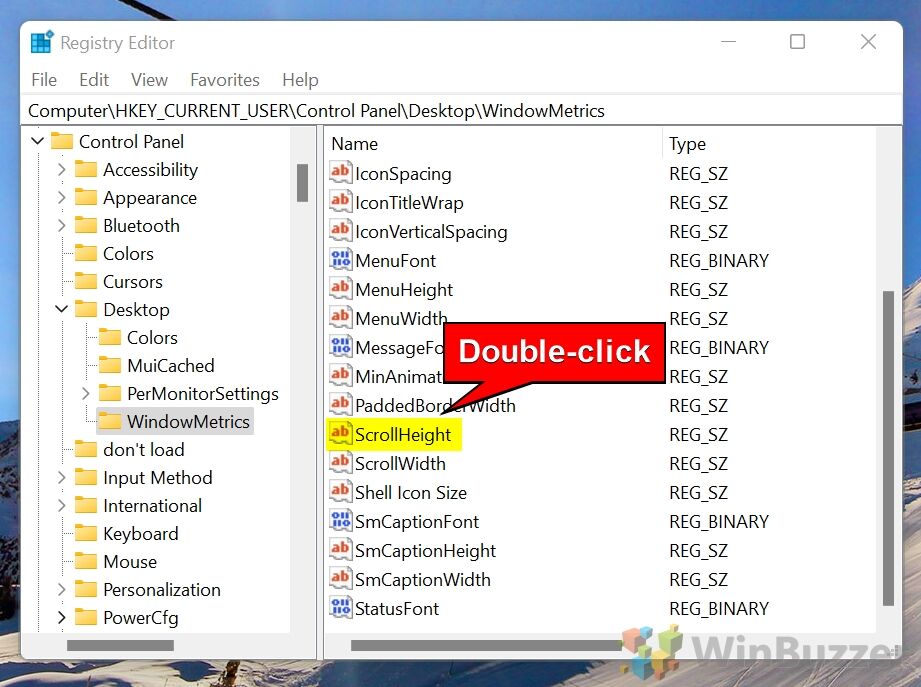Click the StatusFont binary value icon
The image size is (921, 687).
pyautogui.click(x=340, y=609)
